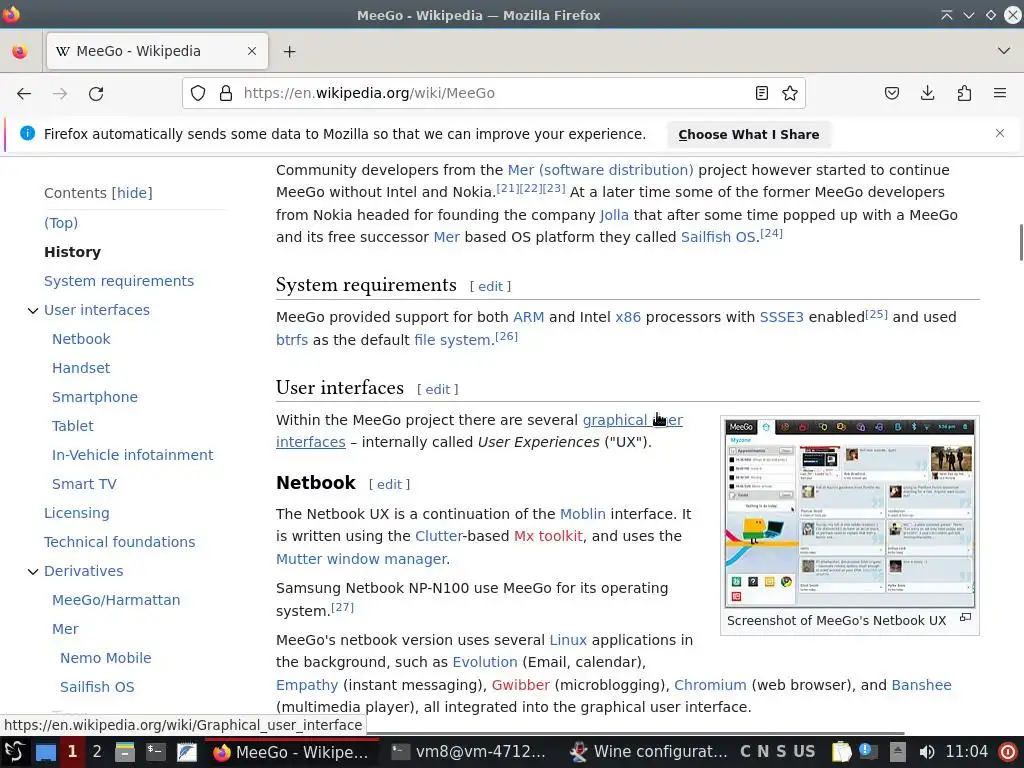Viewport: 1024px width, 768px height.
Task: Open the red power logout icon
Action: [1008, 752]
